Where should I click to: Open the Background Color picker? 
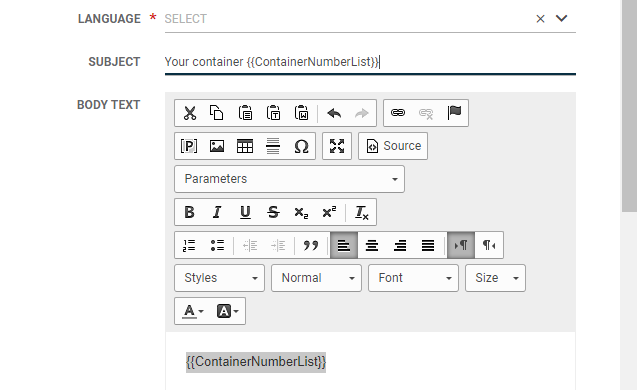(227, 311)
